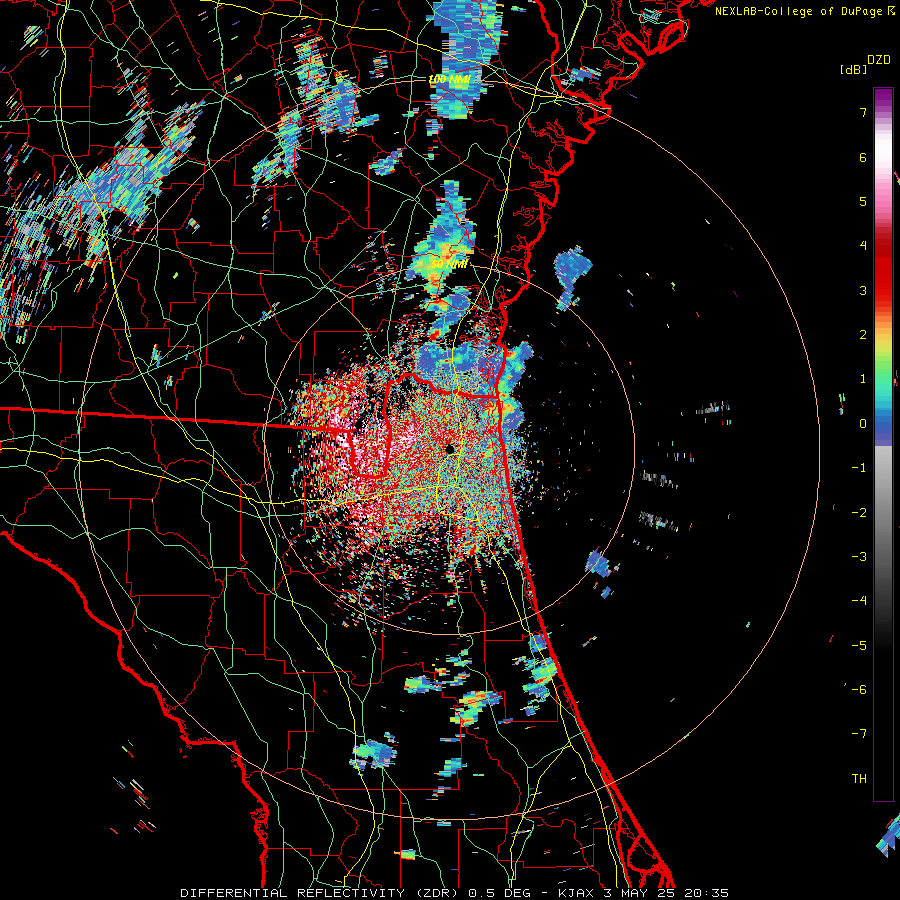
Task: Click the 50 NMI range ring label
Action: pos(450,265)
